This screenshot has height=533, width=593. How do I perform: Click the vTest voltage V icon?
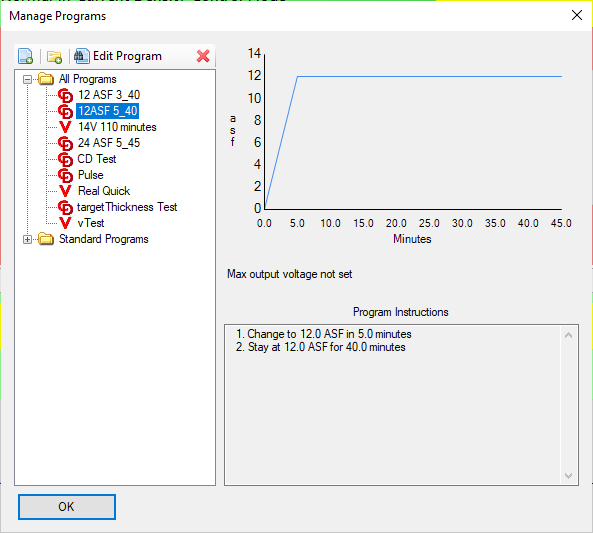(65, 223)
